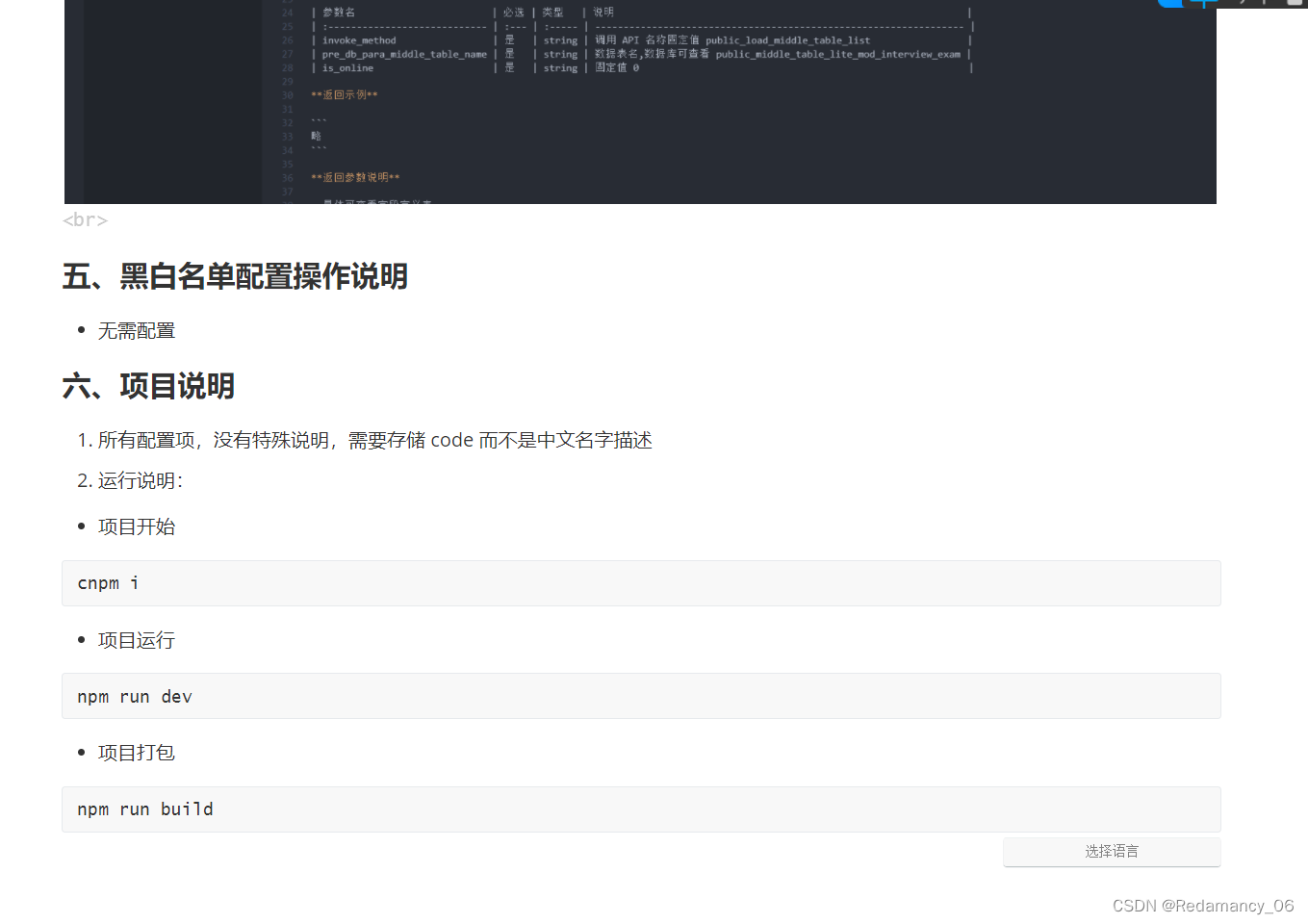Click 'pre_db_para_middle_table_name' in the code image
Image resolution: width=1308 pixels, height=924 pixels.
(404, 54)
